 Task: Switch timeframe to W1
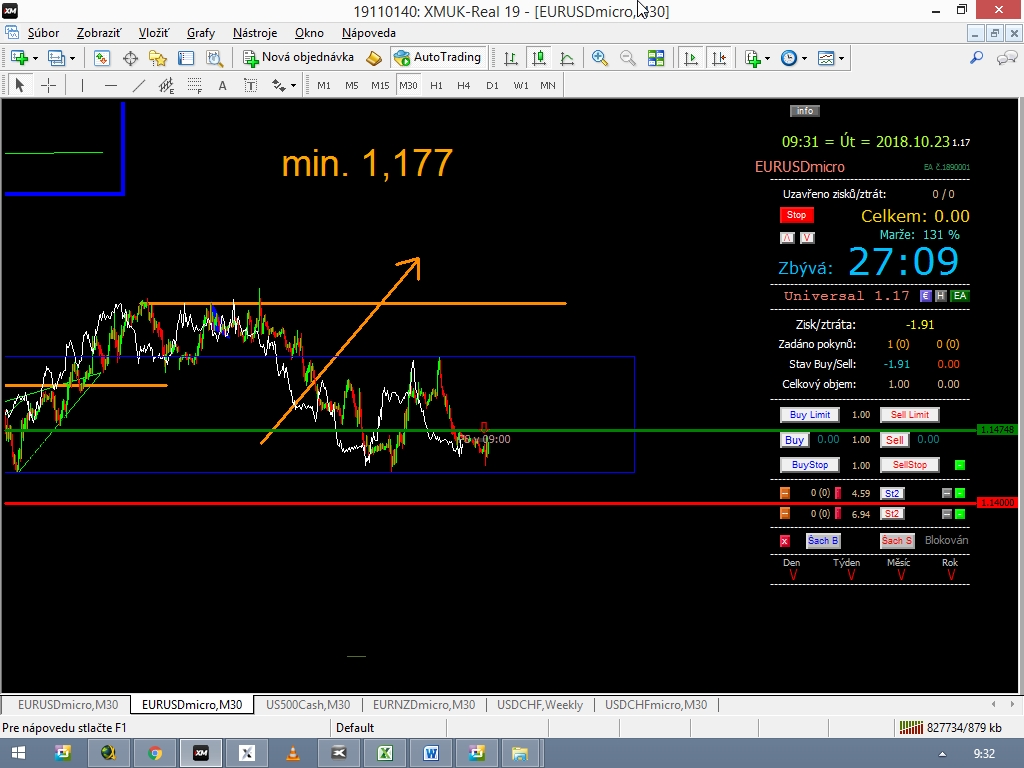(x=520, y=85)
